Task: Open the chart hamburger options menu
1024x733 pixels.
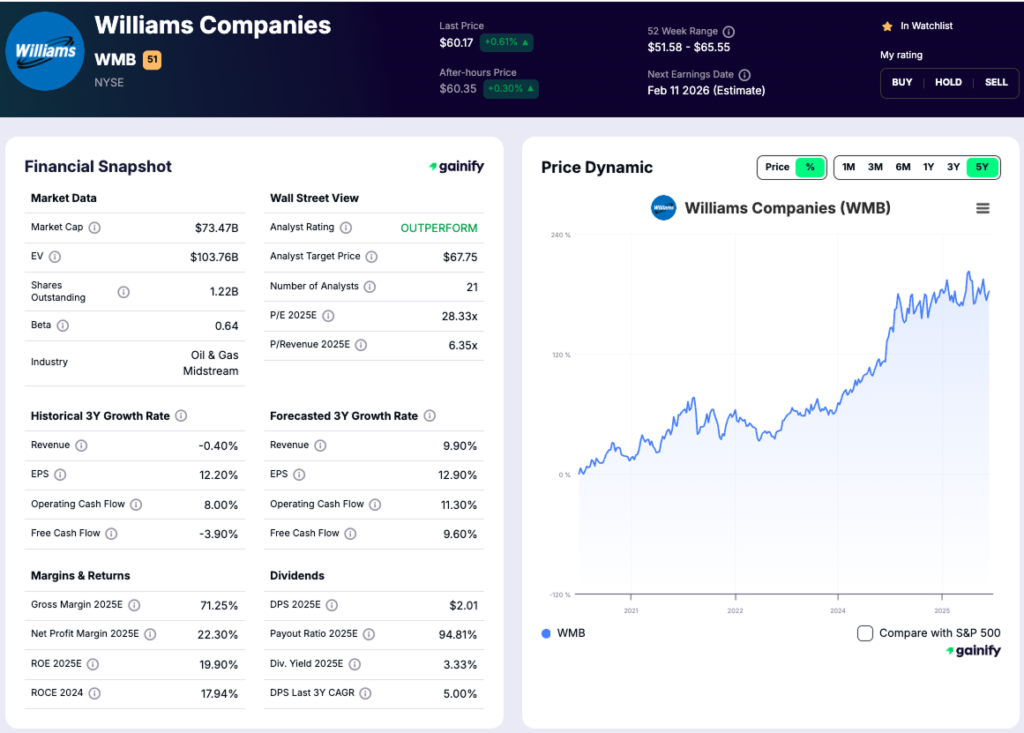Action: coord(982,208)
